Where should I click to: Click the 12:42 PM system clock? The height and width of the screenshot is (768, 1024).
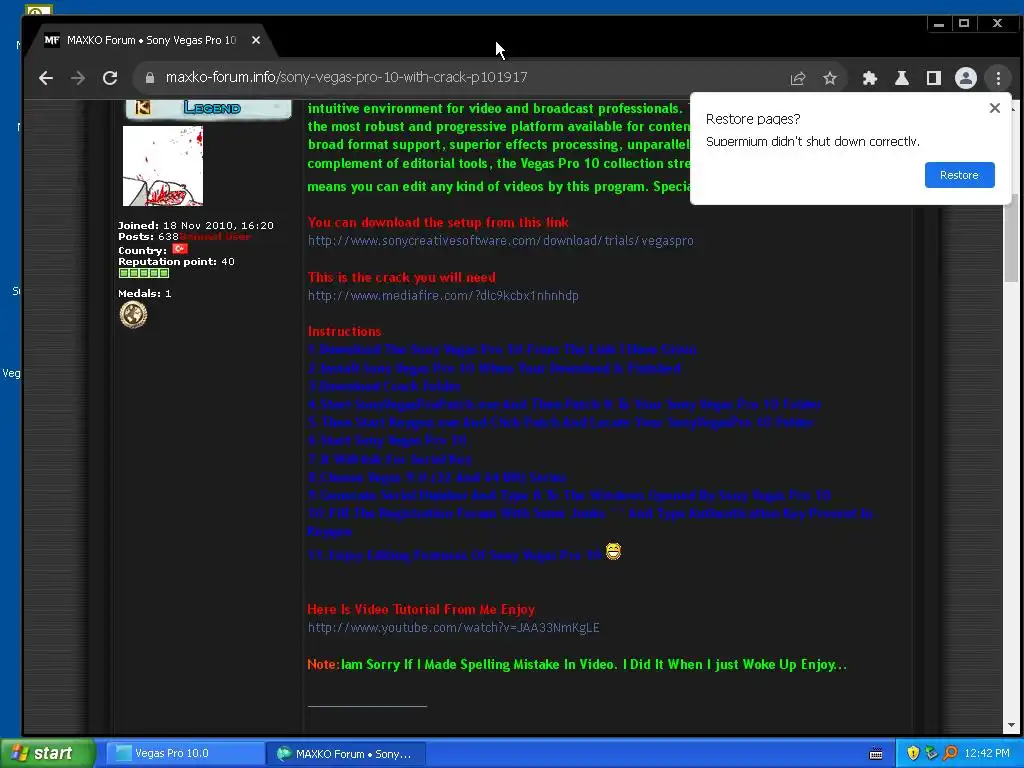click(987, 754)
